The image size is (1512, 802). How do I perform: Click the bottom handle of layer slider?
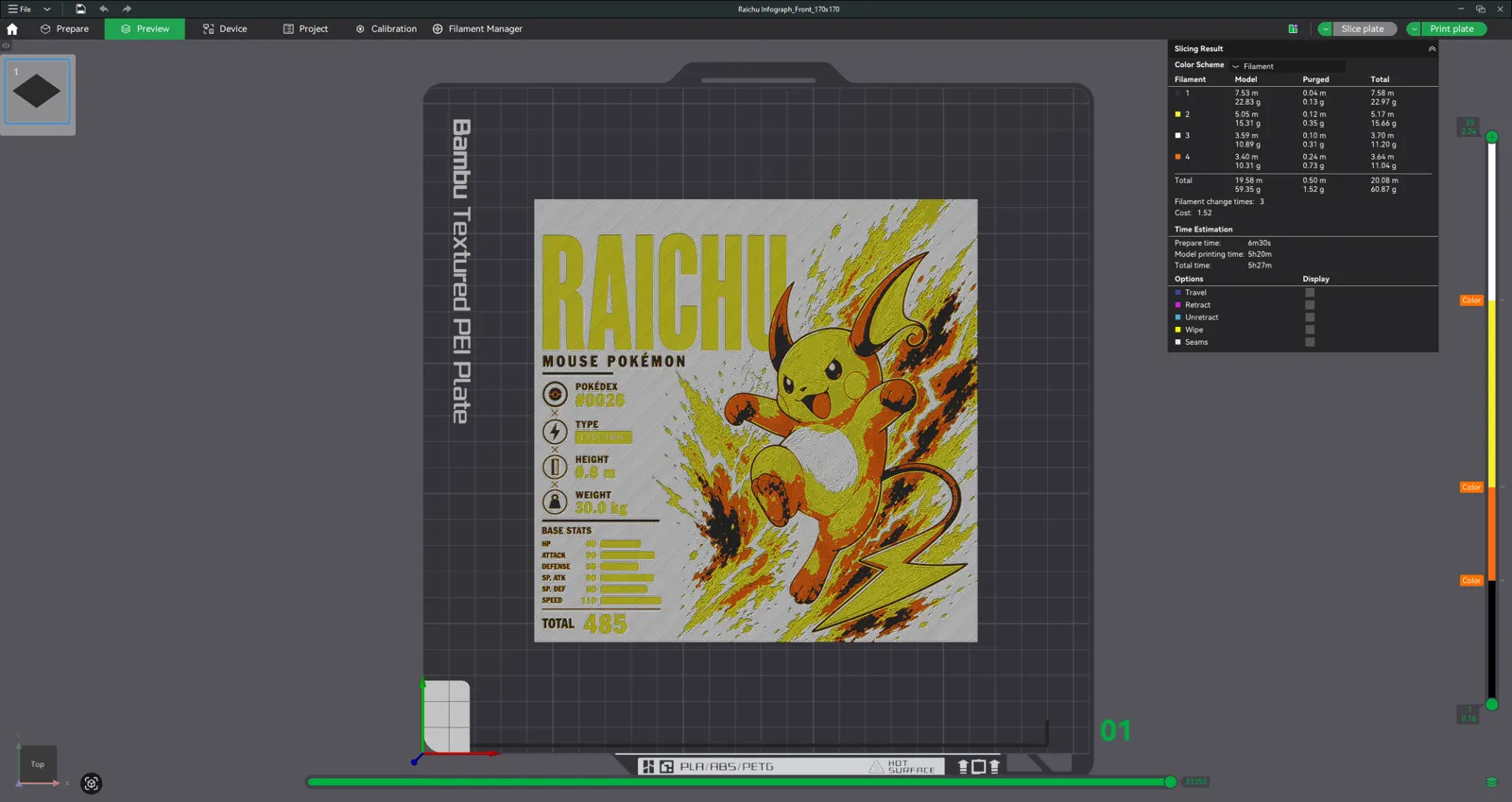coord(1491,704)
